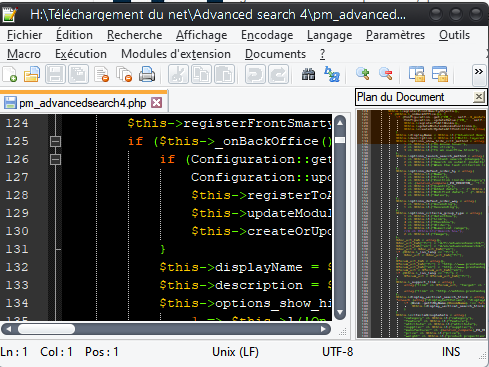Screen dimensions: 489x367
Task: Open the Documents menu
Action: point(275,54)
